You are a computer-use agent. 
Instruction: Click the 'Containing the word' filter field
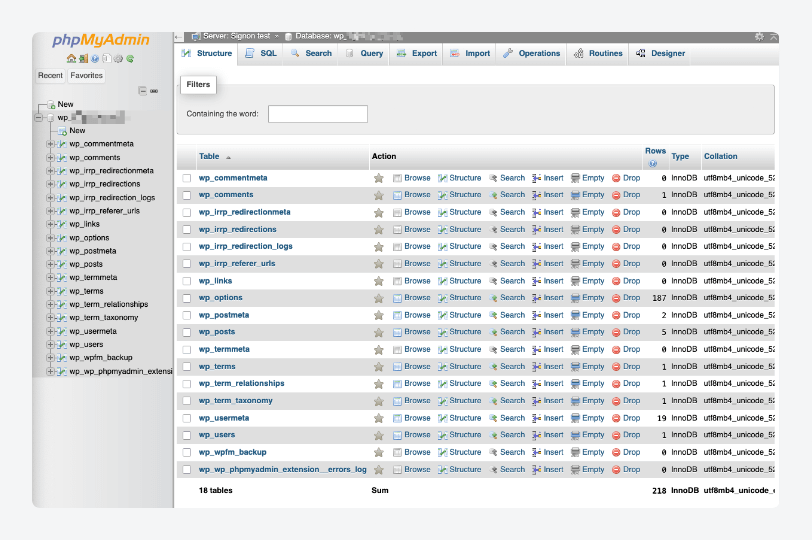tap(318, 114)
